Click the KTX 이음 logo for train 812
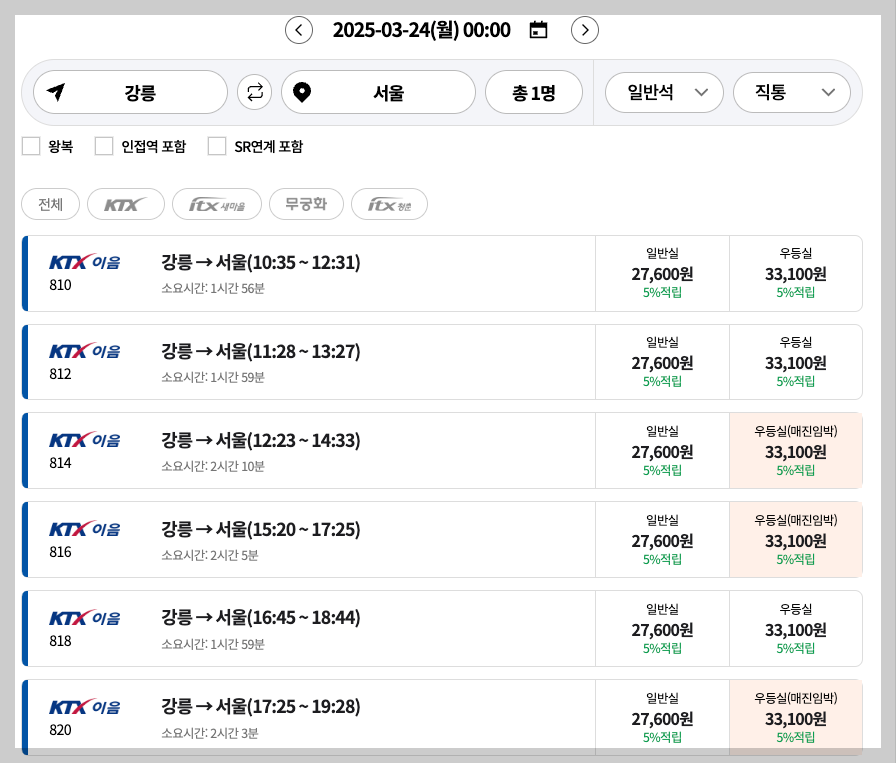The image size is (896, 763). [x=85, y=351]
